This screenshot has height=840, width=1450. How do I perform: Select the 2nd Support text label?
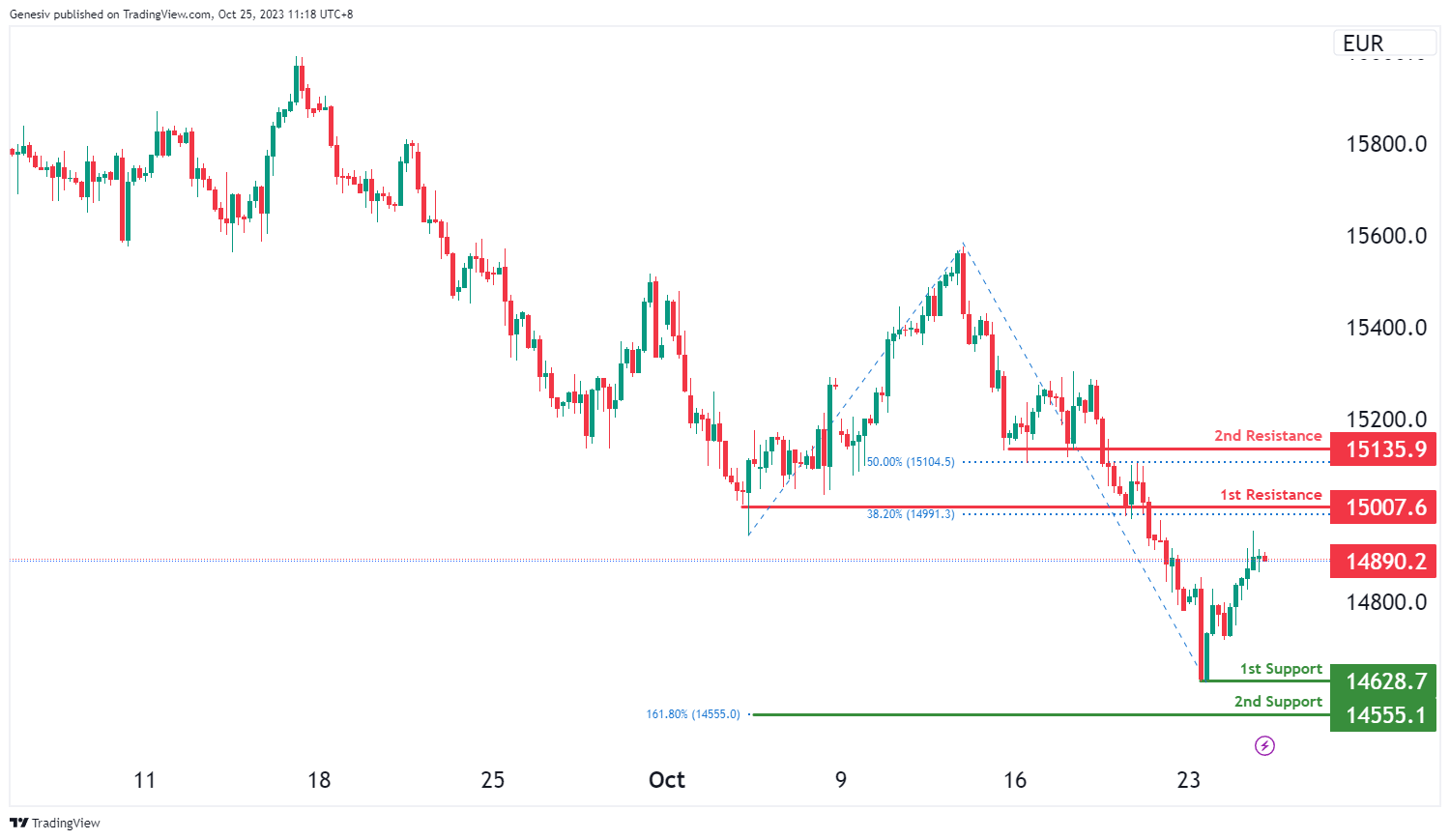(x=1278, y=702)
